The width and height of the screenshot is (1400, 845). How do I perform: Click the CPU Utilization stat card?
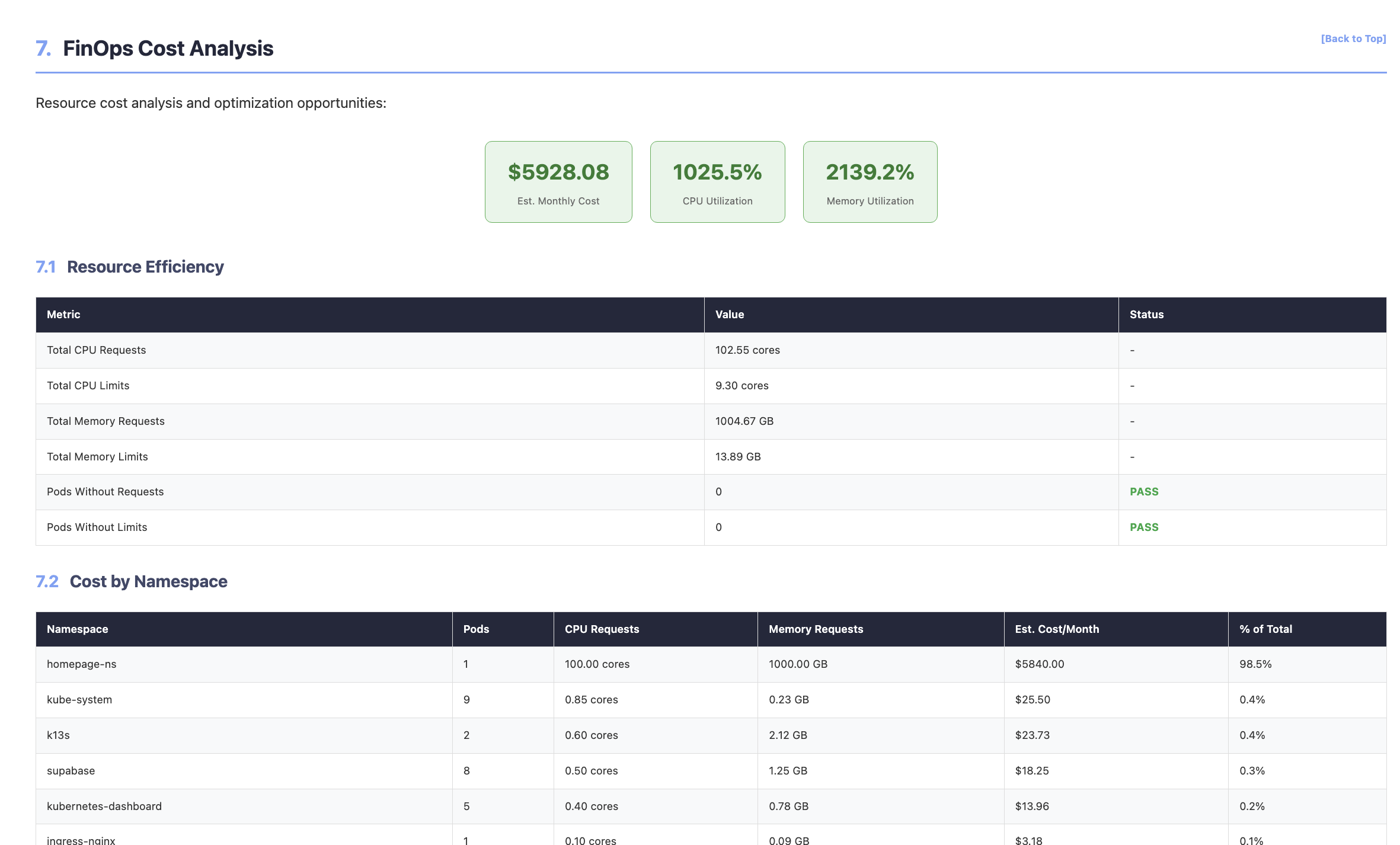click(717, 181)
